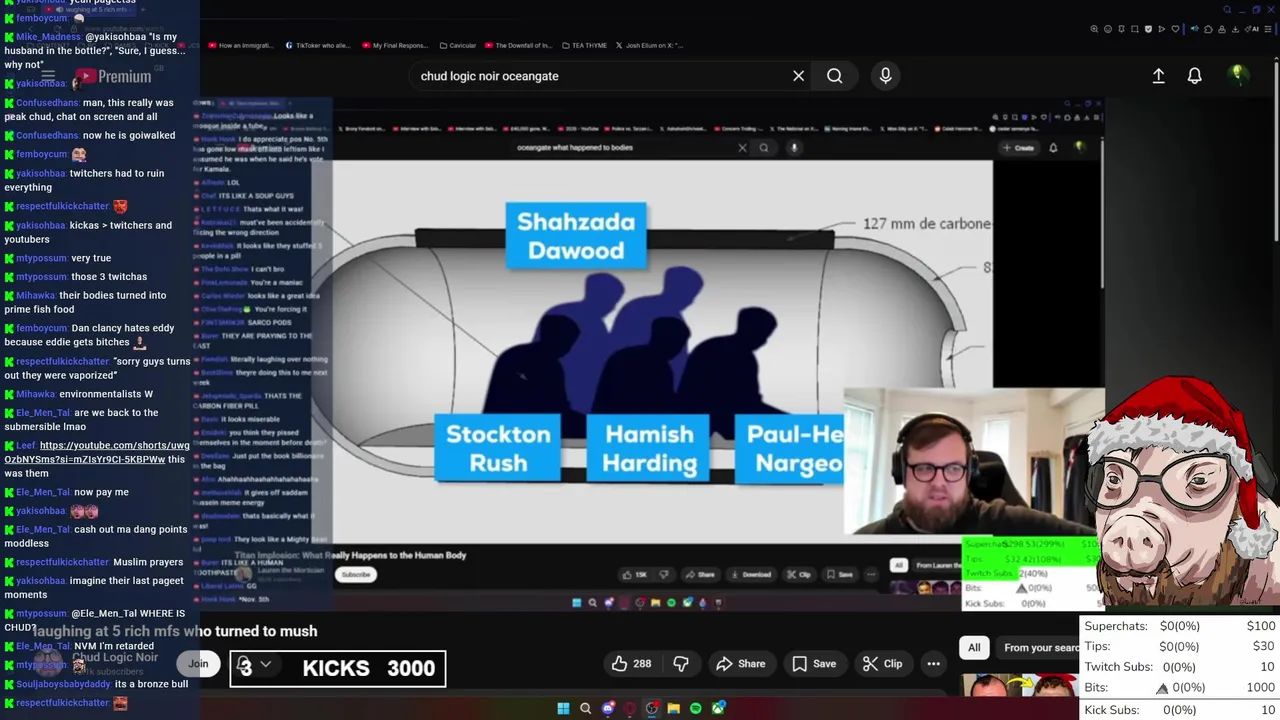Image resolution: width=1280 pixels, height=720 pixels.
Task: Click the magnifier search button
Action: (x=834, y=76)
